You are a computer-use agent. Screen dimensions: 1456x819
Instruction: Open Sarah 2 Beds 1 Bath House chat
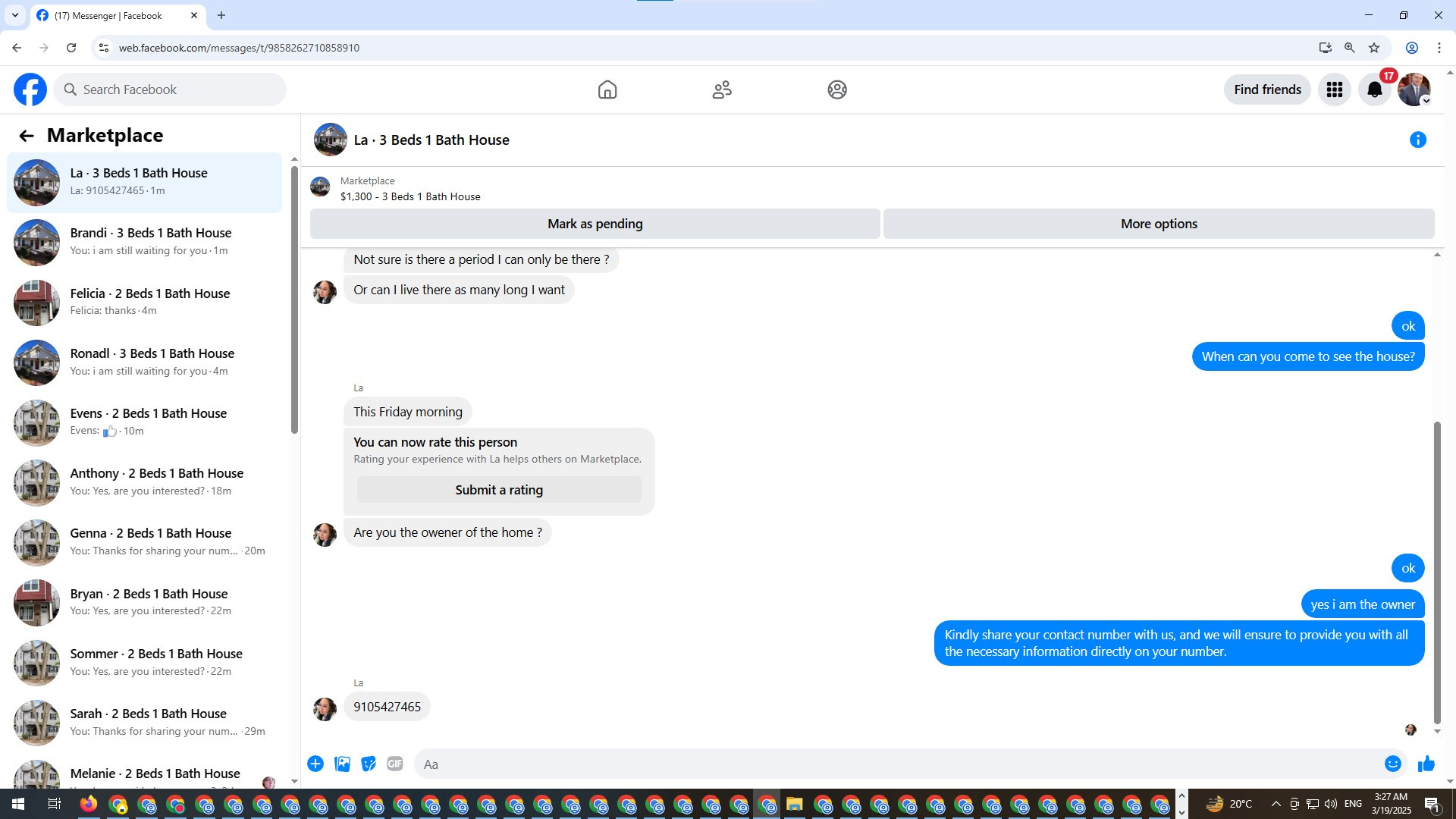click(144, 723)
